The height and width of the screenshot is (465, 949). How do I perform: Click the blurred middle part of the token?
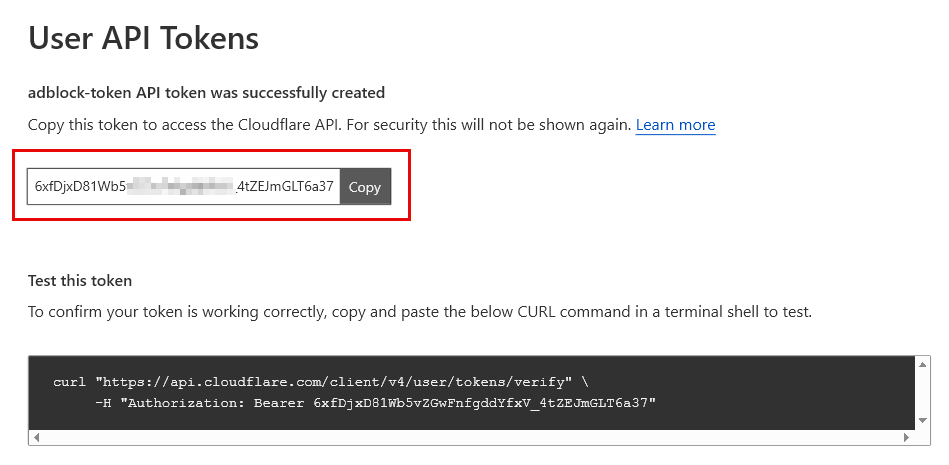183,187
